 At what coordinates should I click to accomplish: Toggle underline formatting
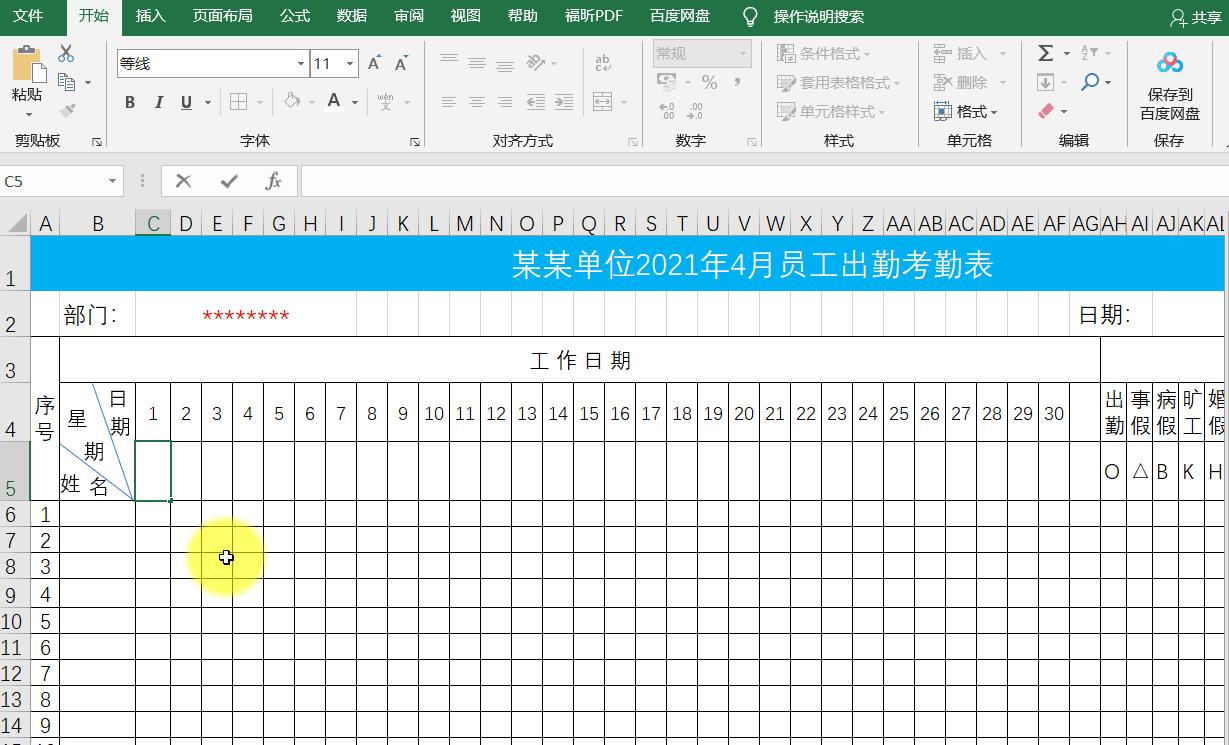point(188,102)
